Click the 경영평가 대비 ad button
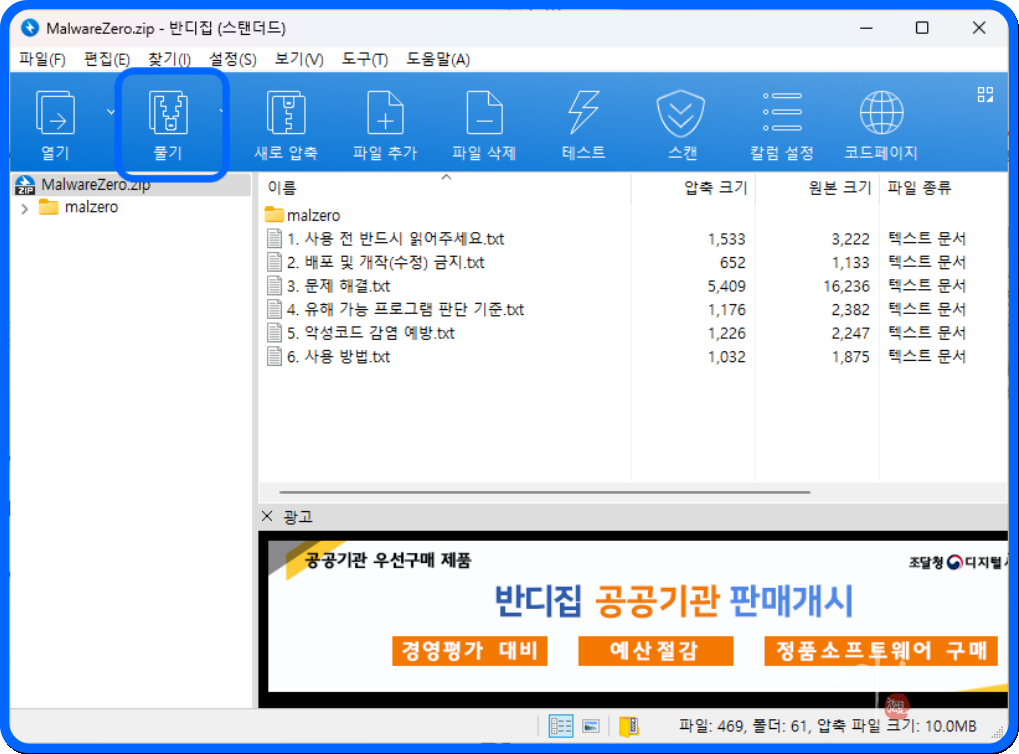 [x=469, y=651]
